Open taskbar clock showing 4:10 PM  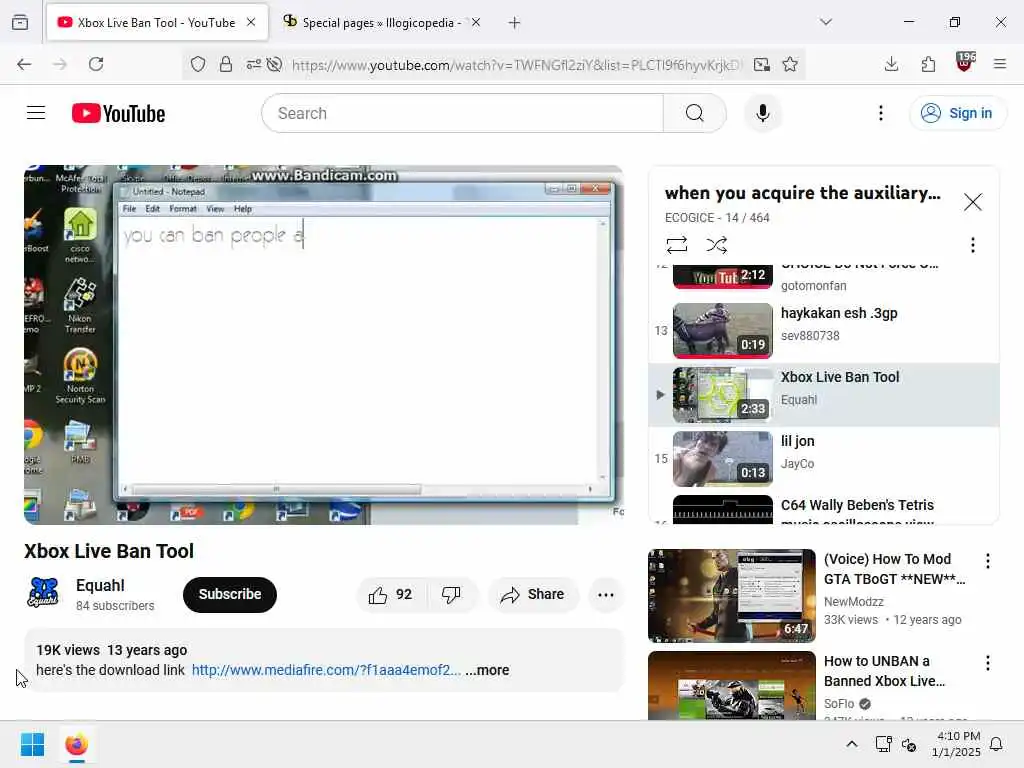point(956,744)
